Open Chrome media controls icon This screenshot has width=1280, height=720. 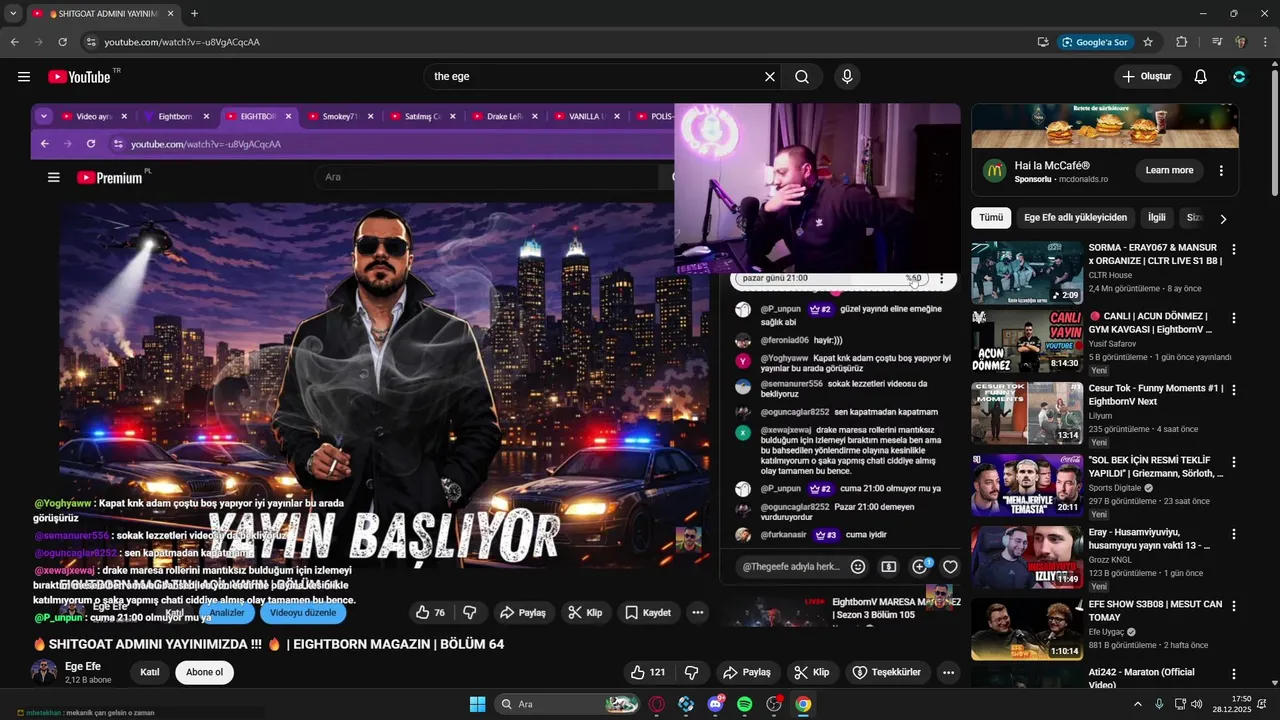coord(1217,42)
